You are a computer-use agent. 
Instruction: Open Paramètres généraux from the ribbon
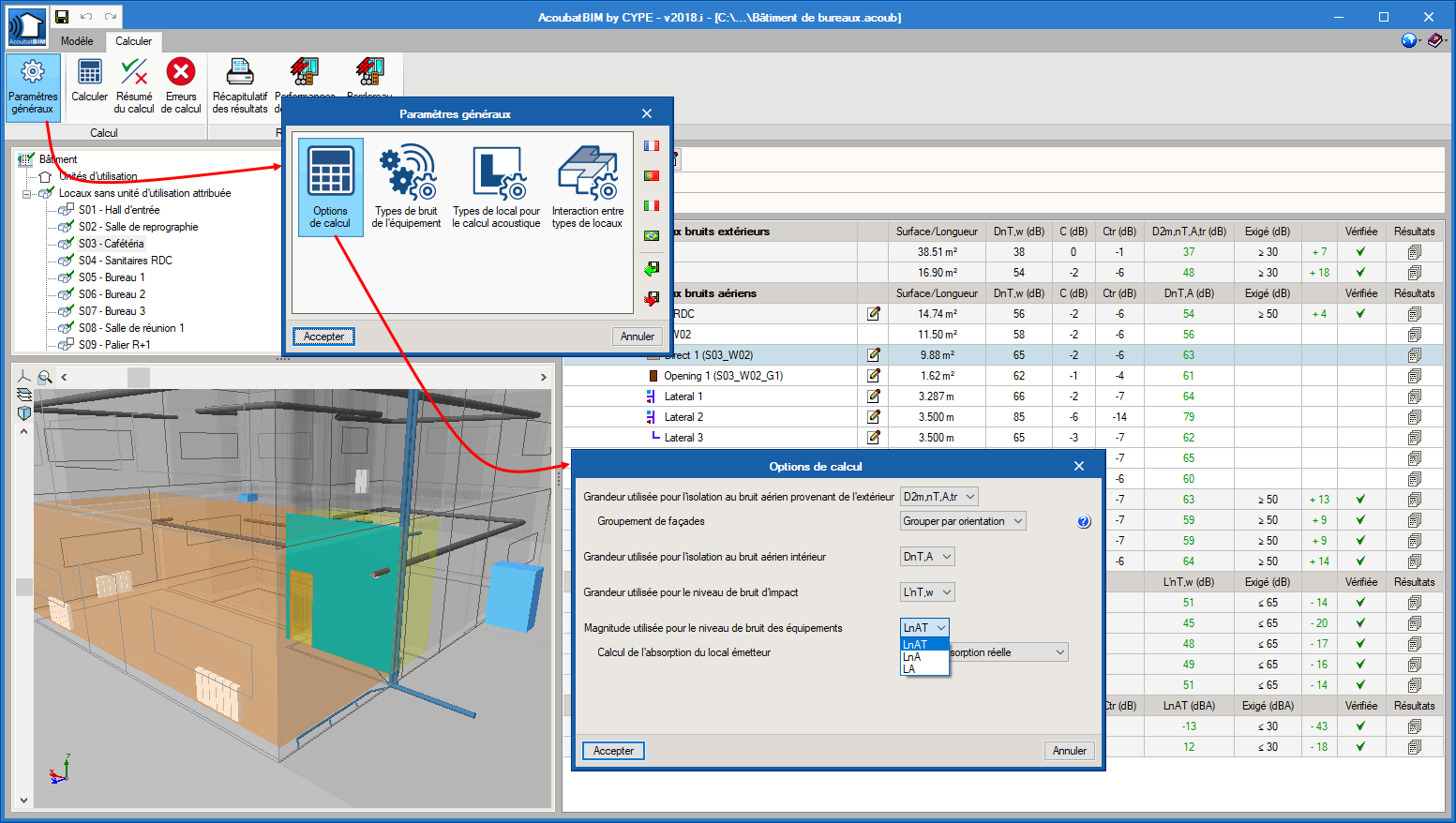click(33, 87)
